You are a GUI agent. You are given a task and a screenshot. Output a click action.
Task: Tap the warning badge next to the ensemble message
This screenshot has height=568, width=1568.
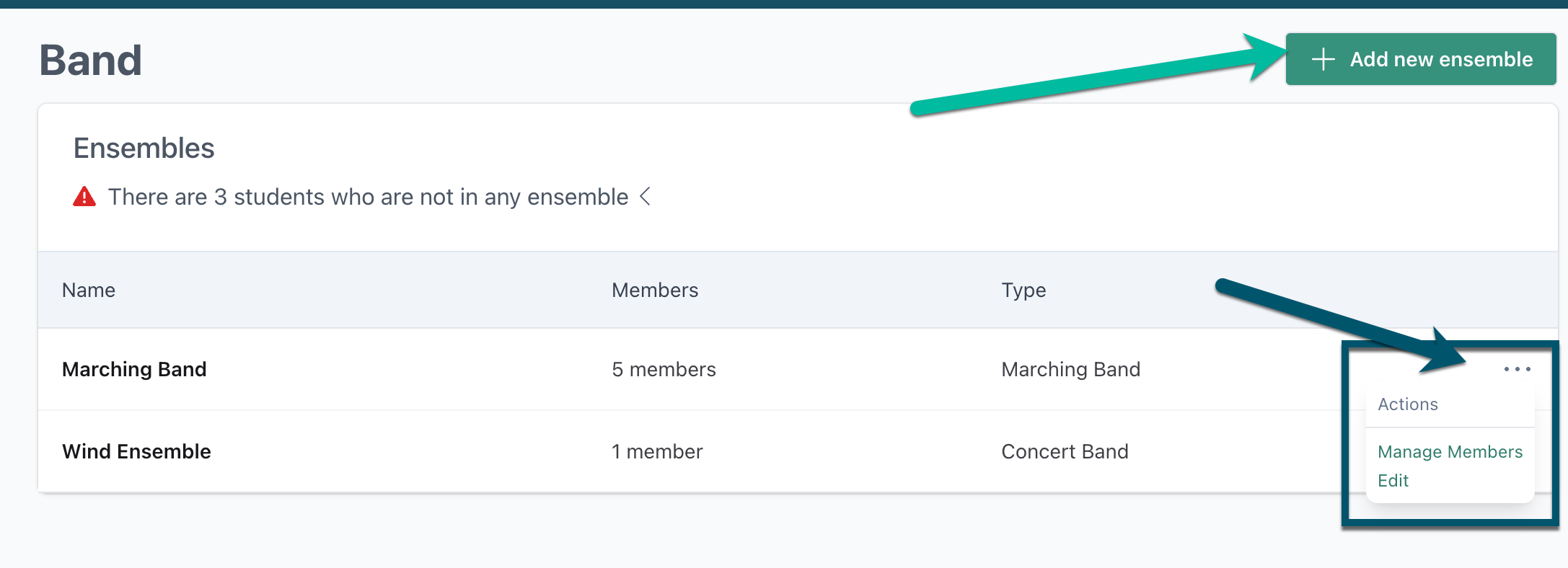pos(84,196)
